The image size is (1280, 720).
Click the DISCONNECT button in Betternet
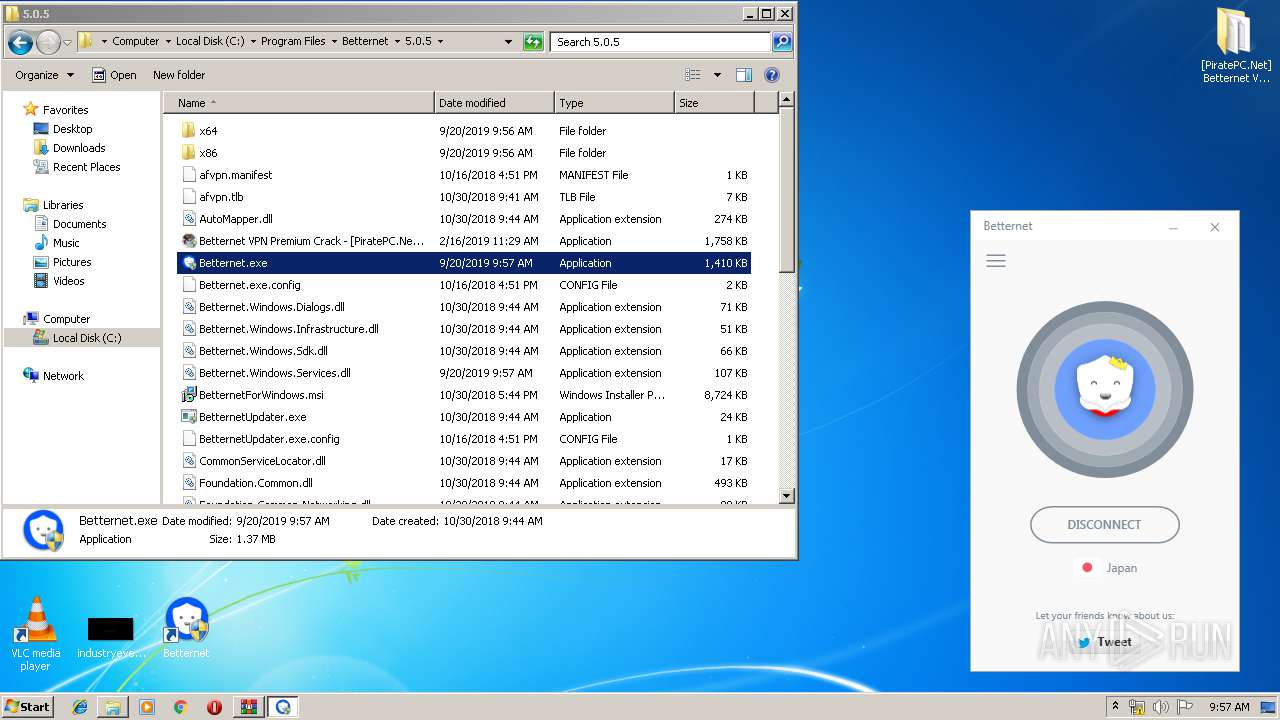[x=1104, y=524]
